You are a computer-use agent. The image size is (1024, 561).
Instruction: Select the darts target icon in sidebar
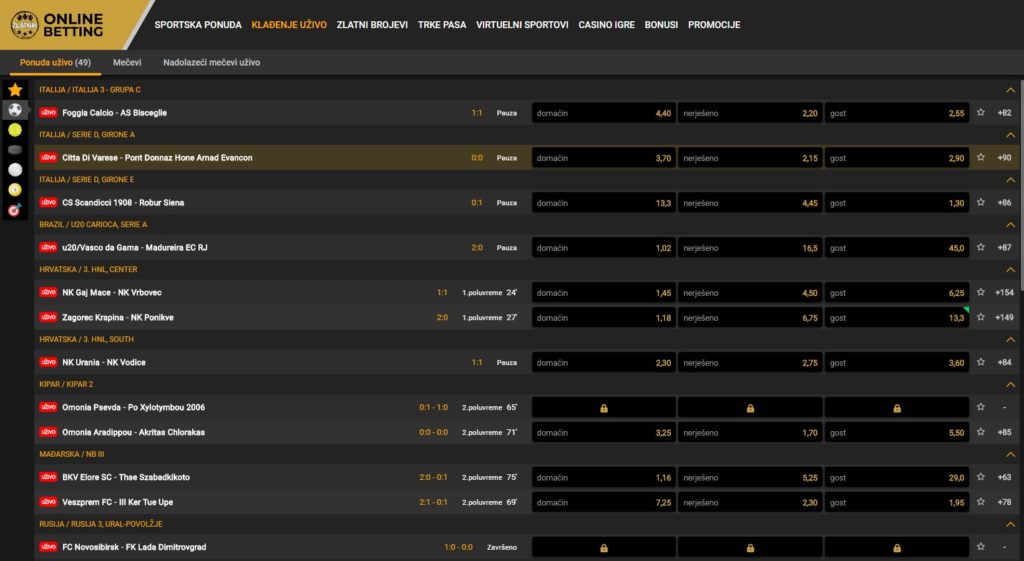tap(15, 210)
